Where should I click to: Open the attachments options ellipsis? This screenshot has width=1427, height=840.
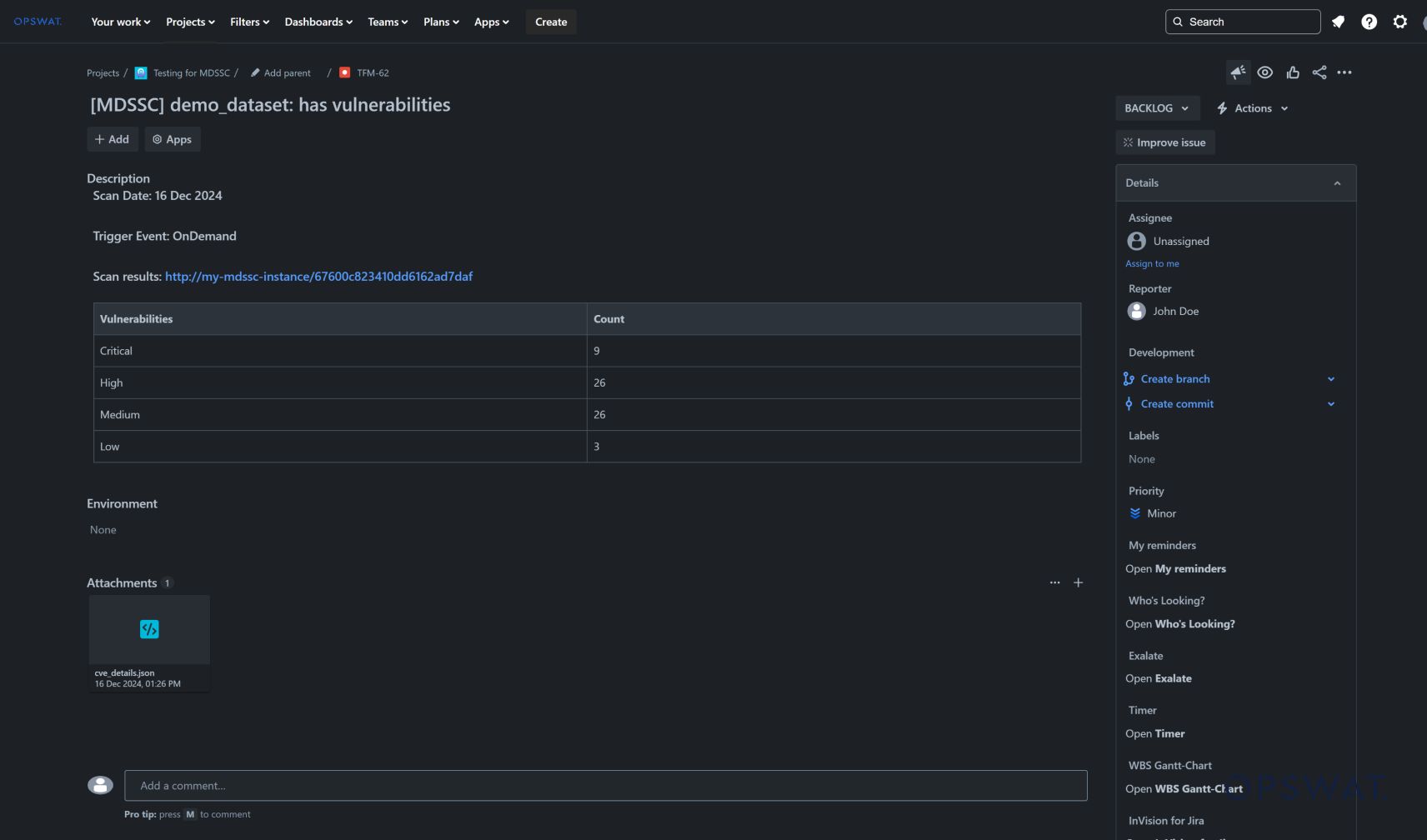tap(1054, 582)
